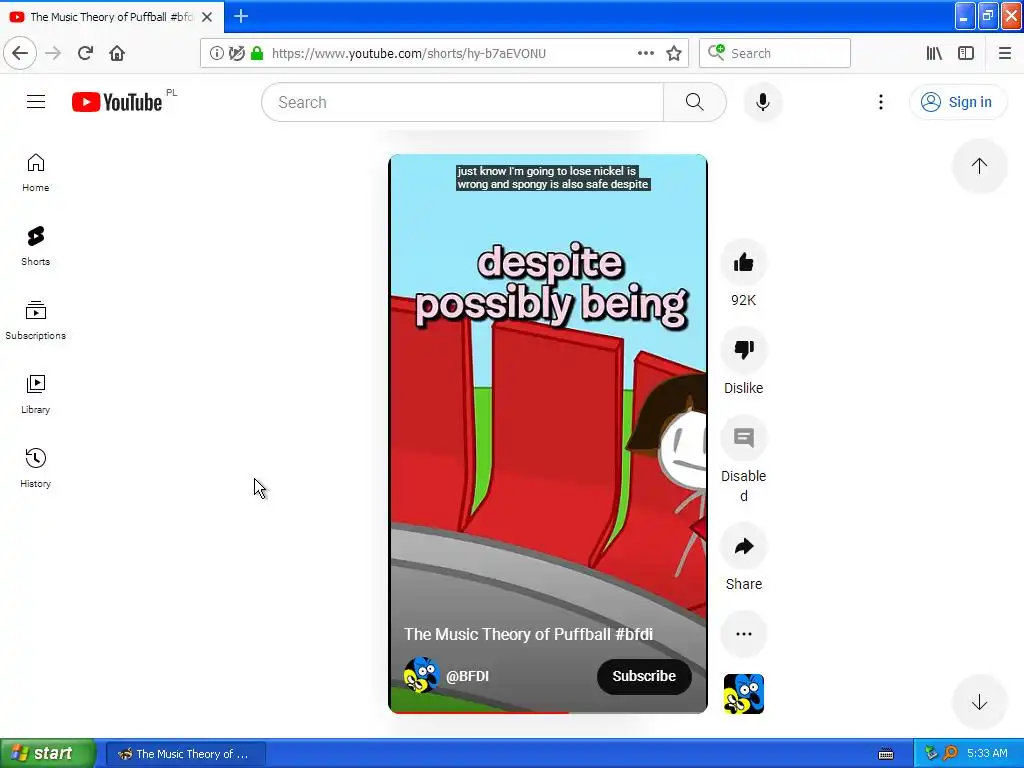Screen dimensions: 1024x768
Task: Close the Music Theory of Puffball tab
Action: coord(207,17)
